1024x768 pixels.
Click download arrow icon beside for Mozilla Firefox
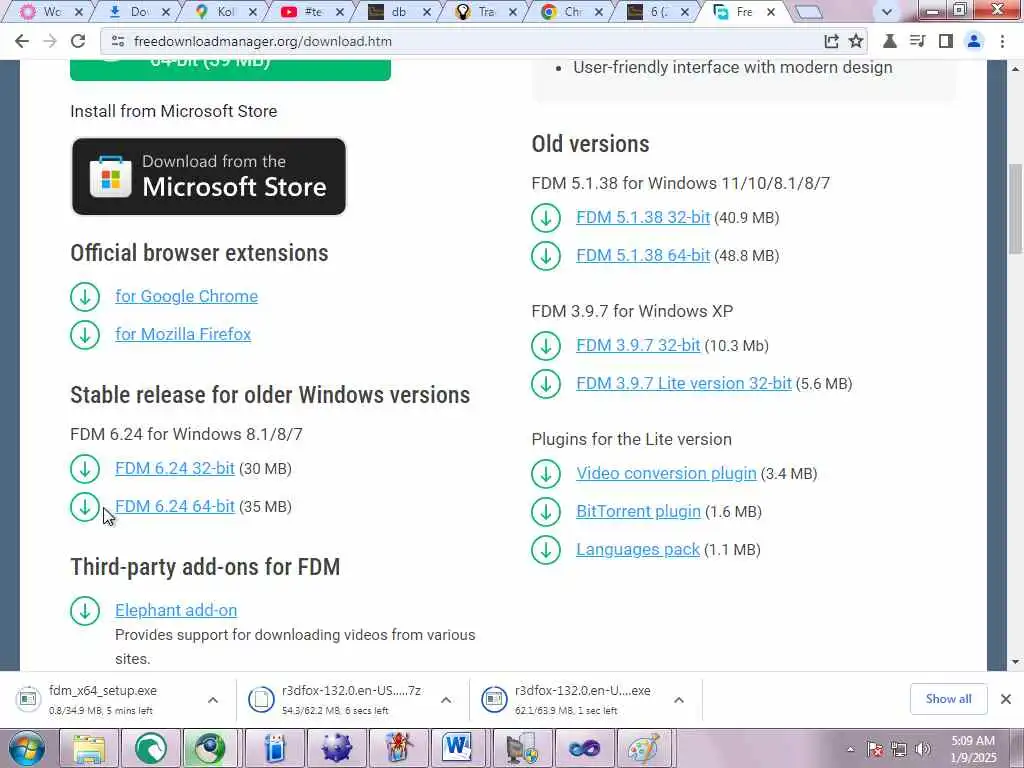coord(85,334)
